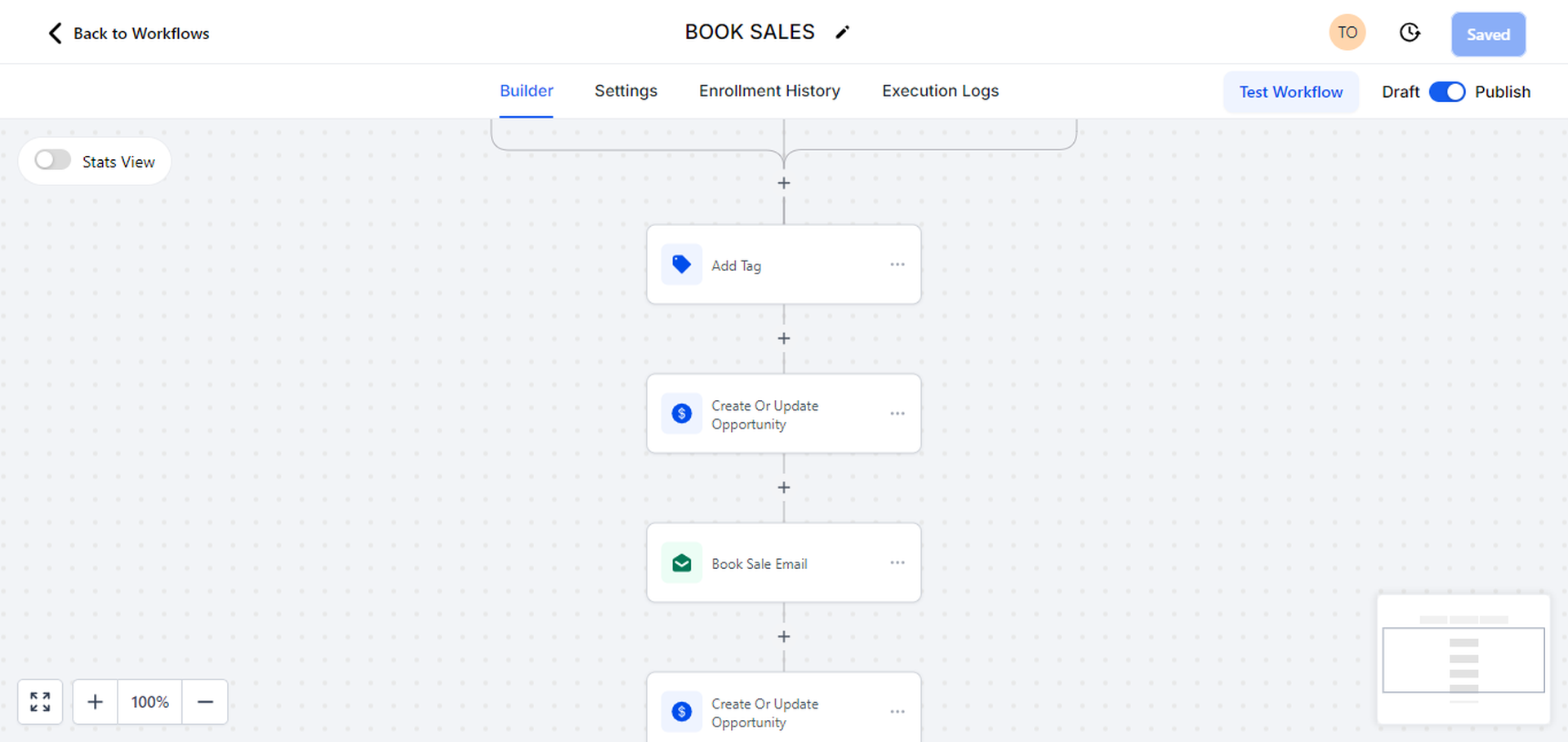Click the Publish label

point(1503,92)
